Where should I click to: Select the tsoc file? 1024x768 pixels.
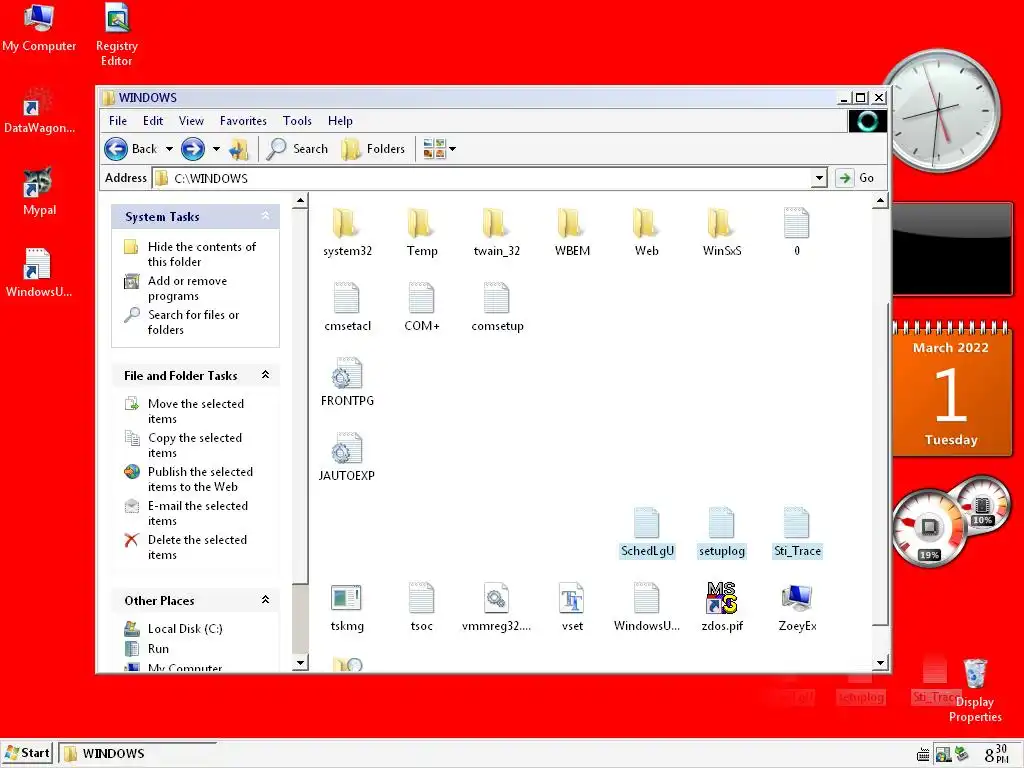(x=422, y=607)
